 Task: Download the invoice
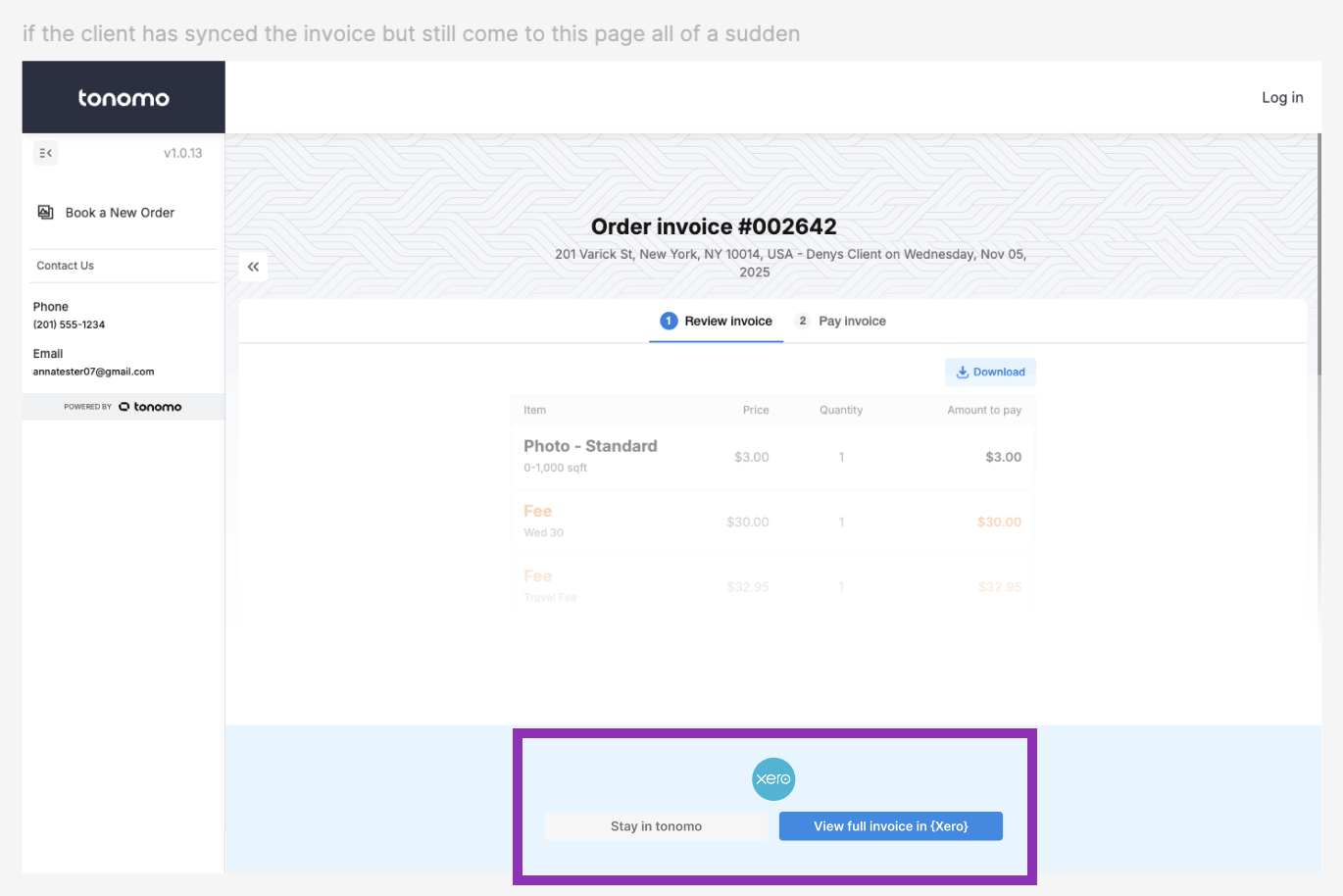coord(990,373)
